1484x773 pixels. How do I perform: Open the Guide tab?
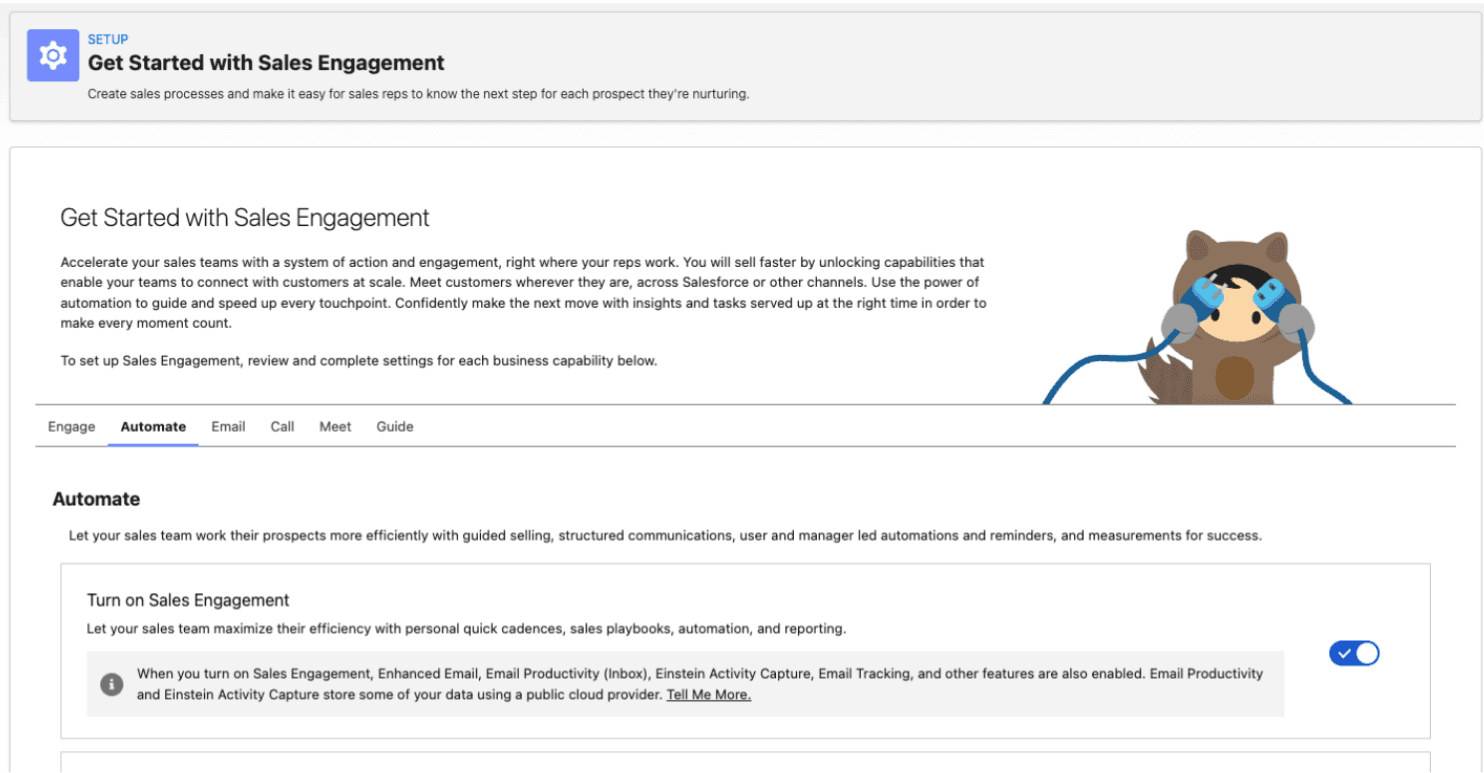[394, 426]
